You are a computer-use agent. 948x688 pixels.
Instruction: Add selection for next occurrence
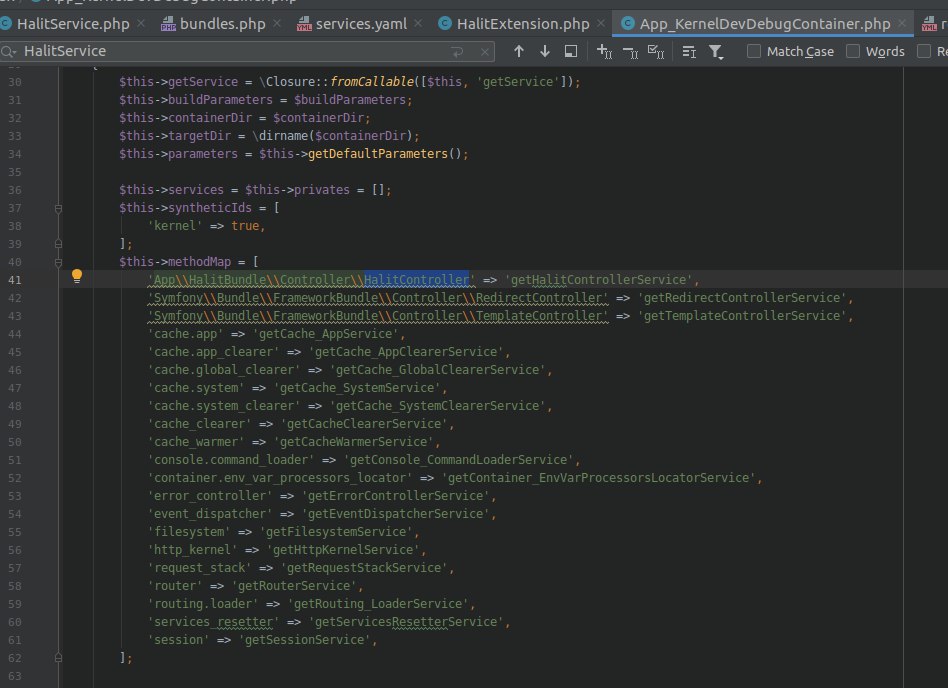tap(605, 51)
